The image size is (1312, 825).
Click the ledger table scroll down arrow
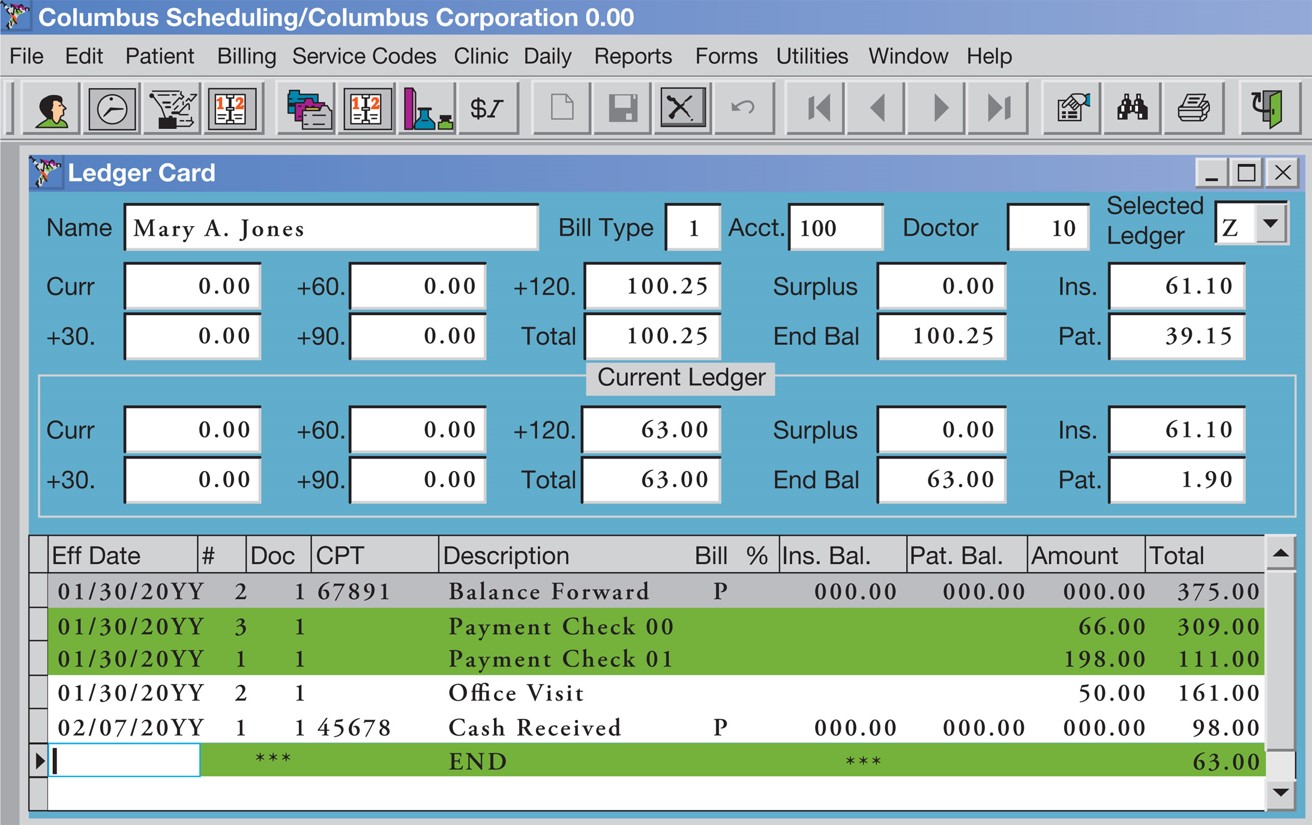(x=1280, y=794)
